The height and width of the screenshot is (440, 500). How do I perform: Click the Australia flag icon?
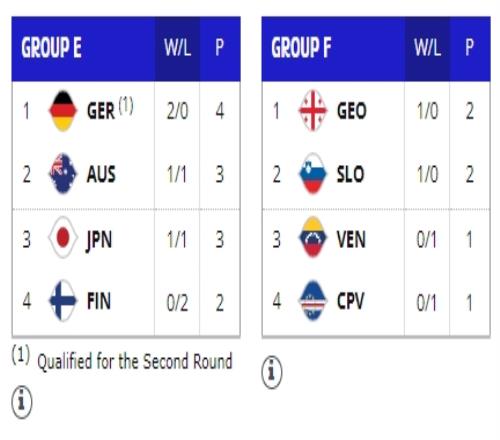click(63, 174)
